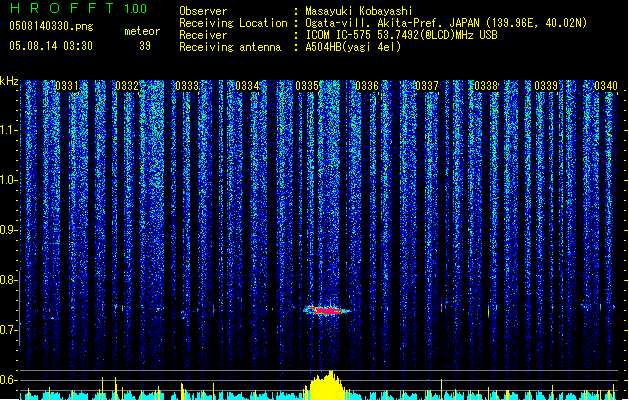Click the receiver ICOM IC-575 text
This screenshot has width=629, height=400.
(x=401, y=35)
